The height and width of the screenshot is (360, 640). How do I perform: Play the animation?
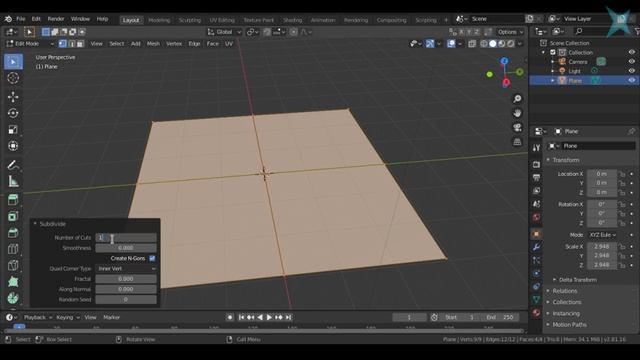(269, 317)
